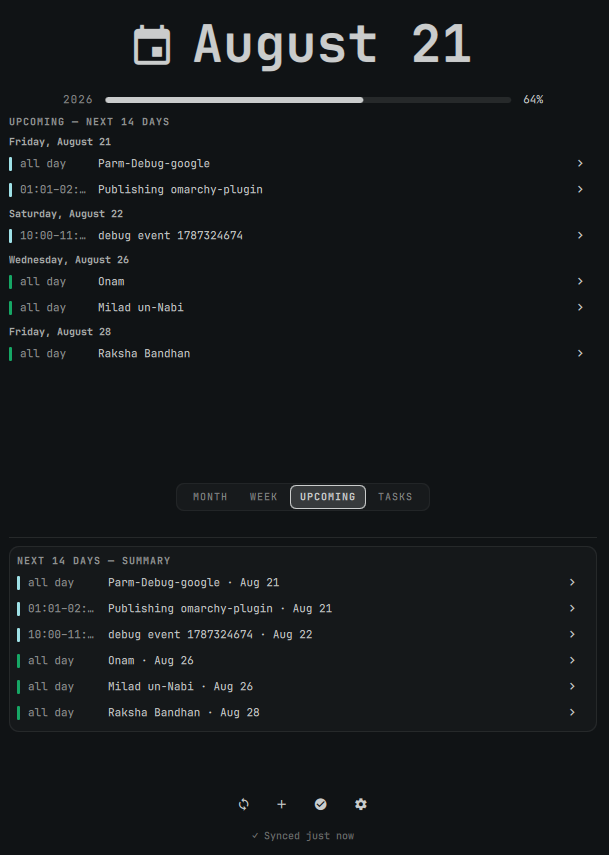
Task: Open tasks via the checkmark circle icon
Action: [x=321, y=804]
